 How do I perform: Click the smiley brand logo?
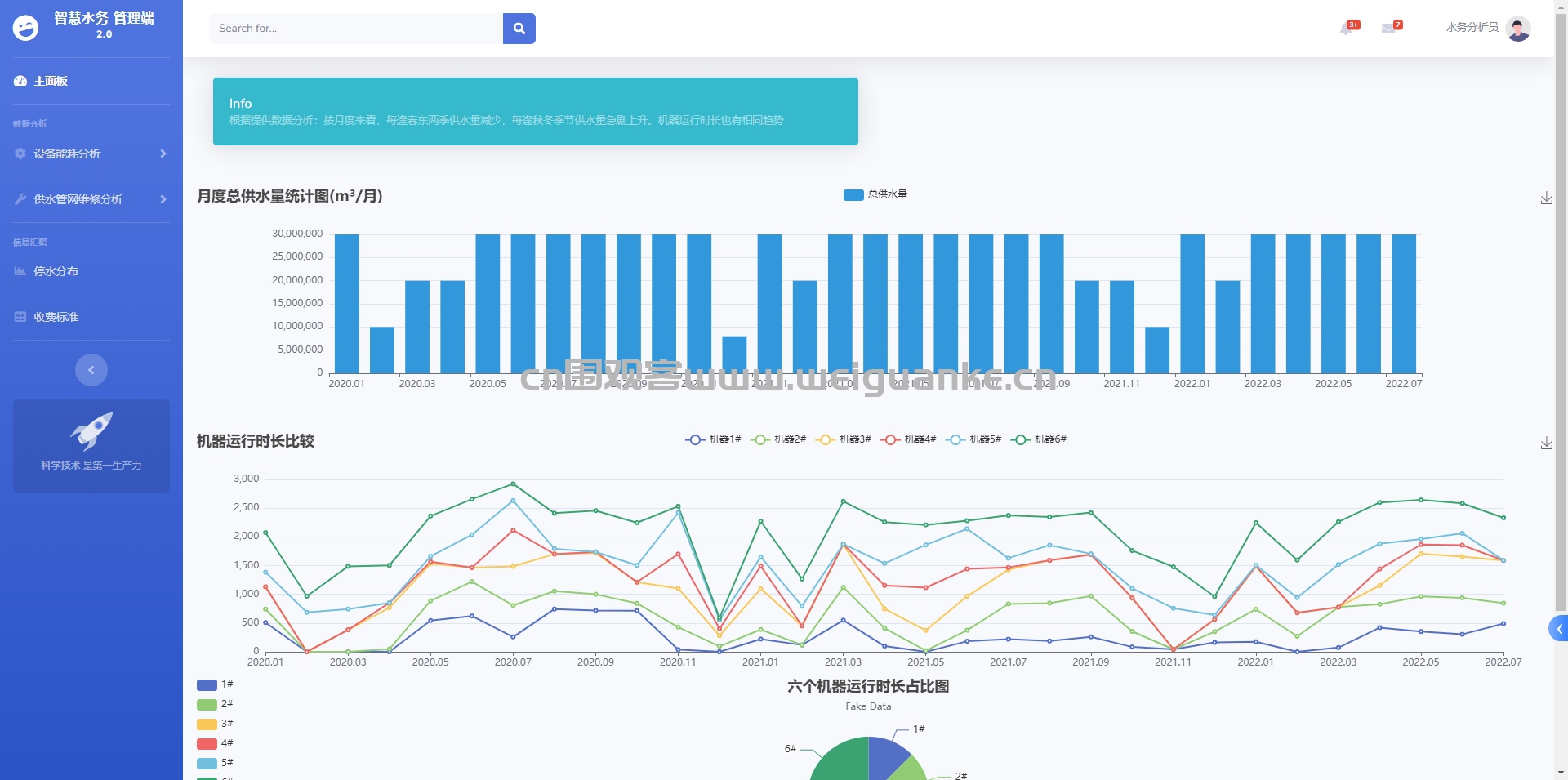click(x=25, y=29)
